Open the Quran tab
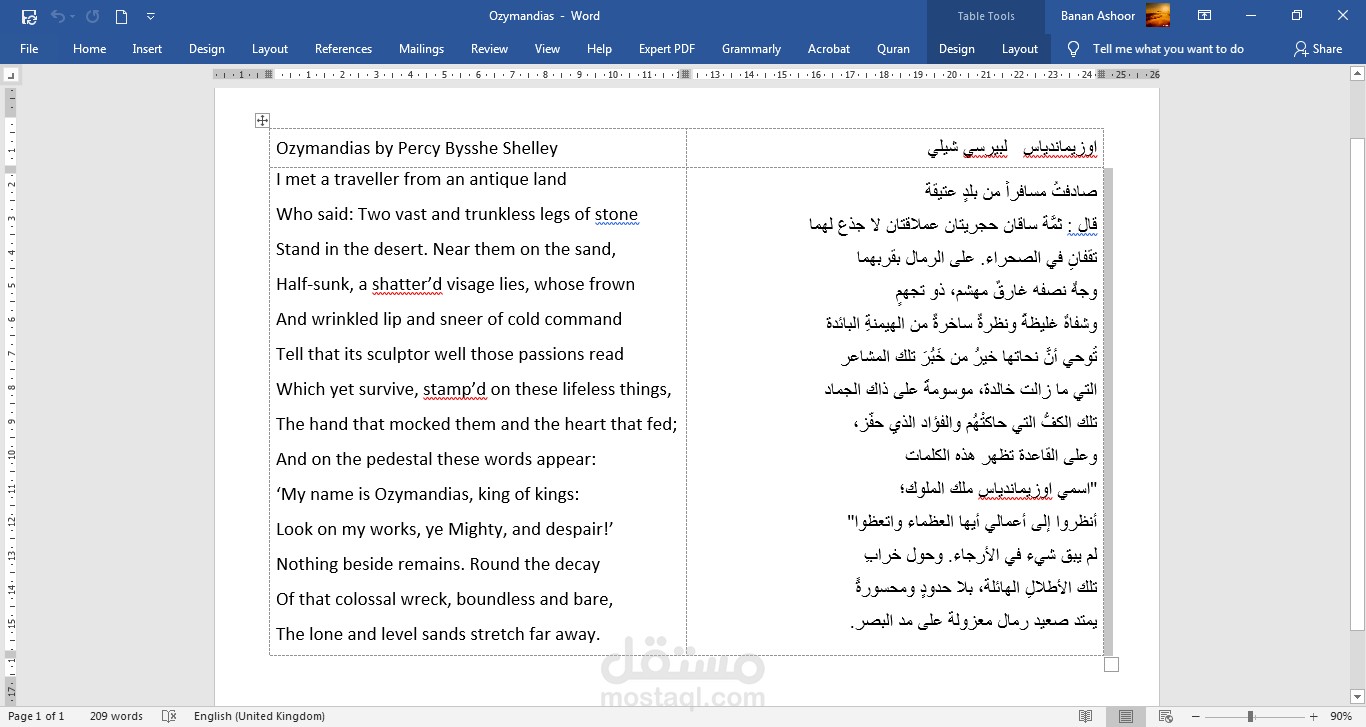 [893, 48]
